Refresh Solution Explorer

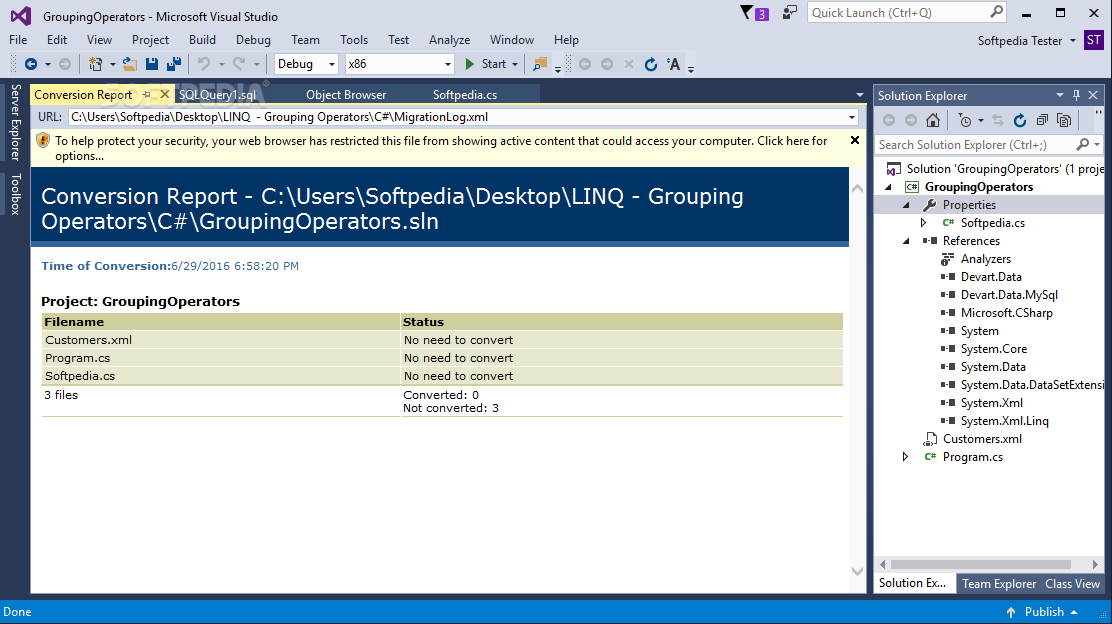pos(1020,120)
